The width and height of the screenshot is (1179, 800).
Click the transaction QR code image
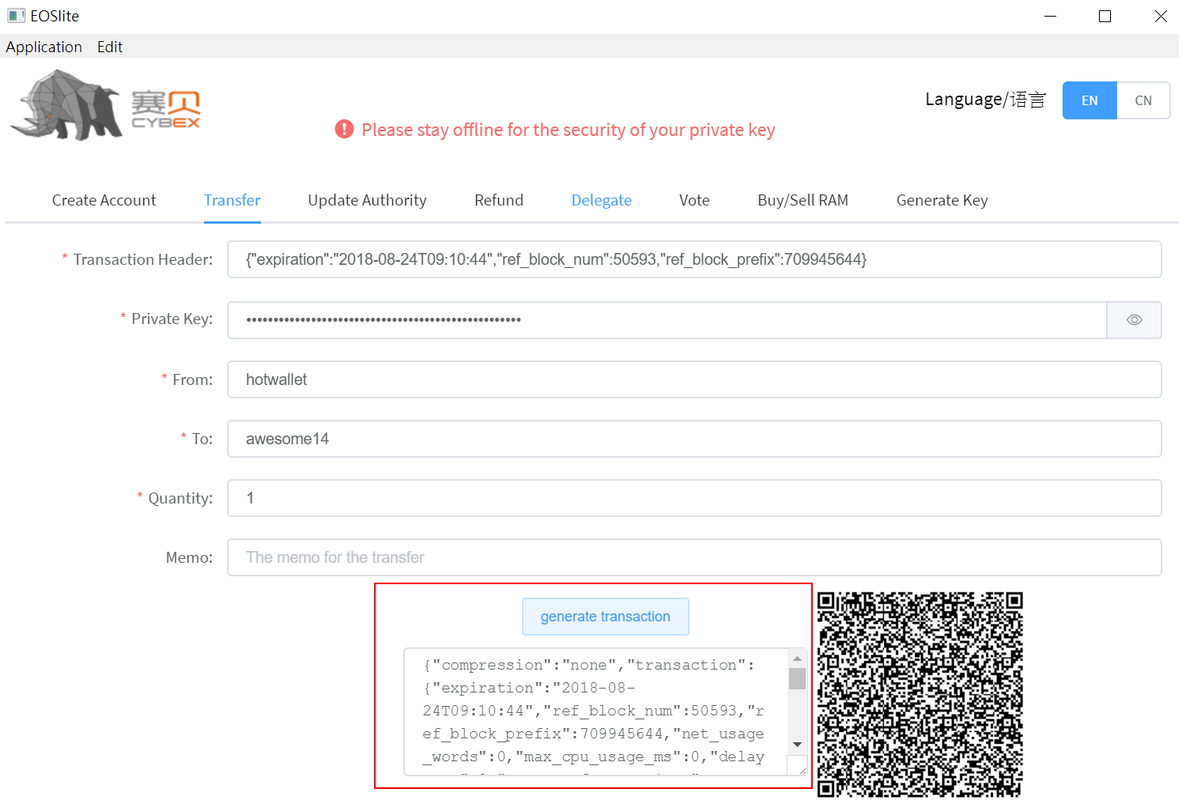click(920, 695)
